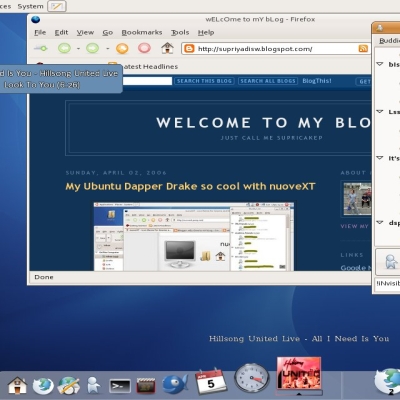
Task: Collapse the 'dsp' buddy group
Action: point(380,222)
